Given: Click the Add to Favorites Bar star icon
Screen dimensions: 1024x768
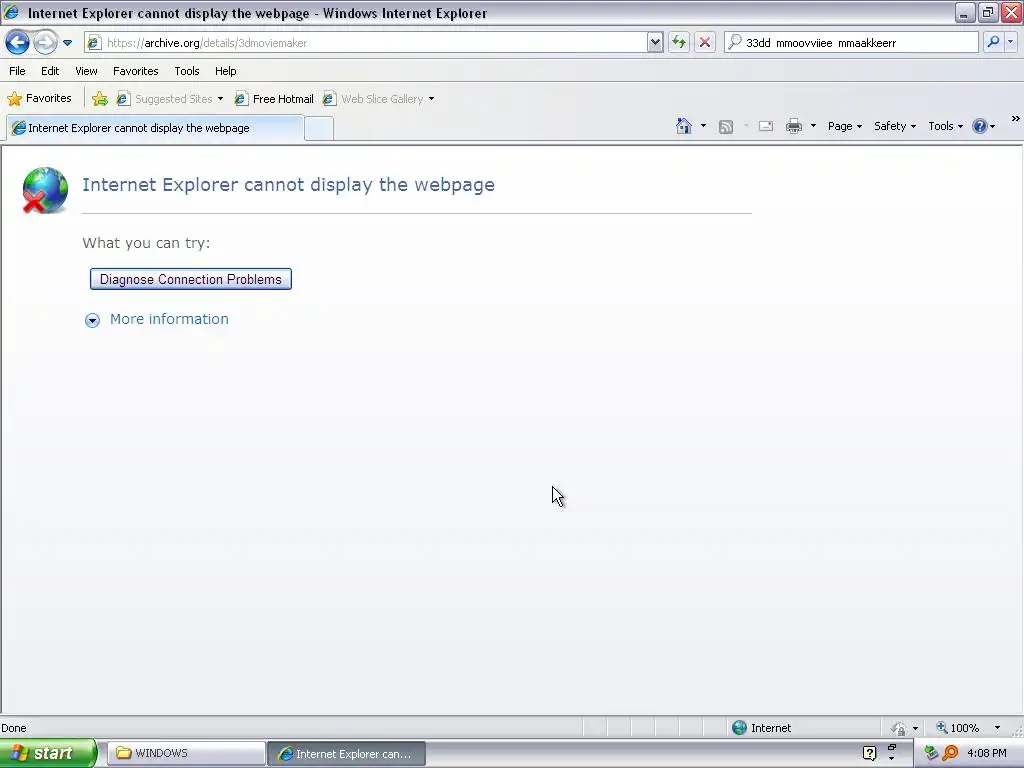Looking at the screenshot, I should click(x=99, y=99).
